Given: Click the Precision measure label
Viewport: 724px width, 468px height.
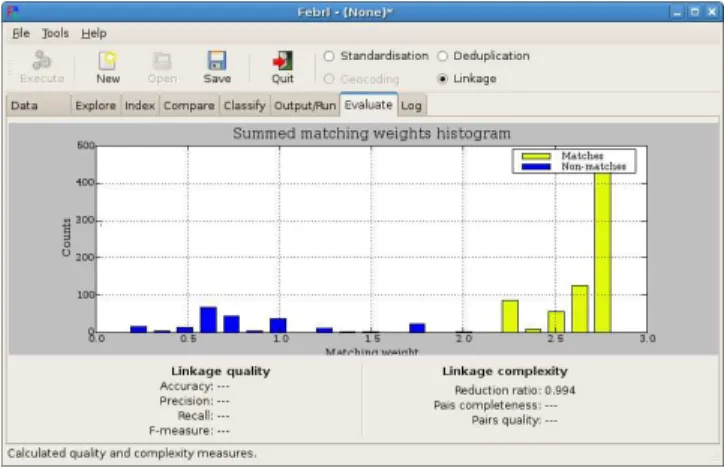Looking at the screenshot, I should 187,401.
